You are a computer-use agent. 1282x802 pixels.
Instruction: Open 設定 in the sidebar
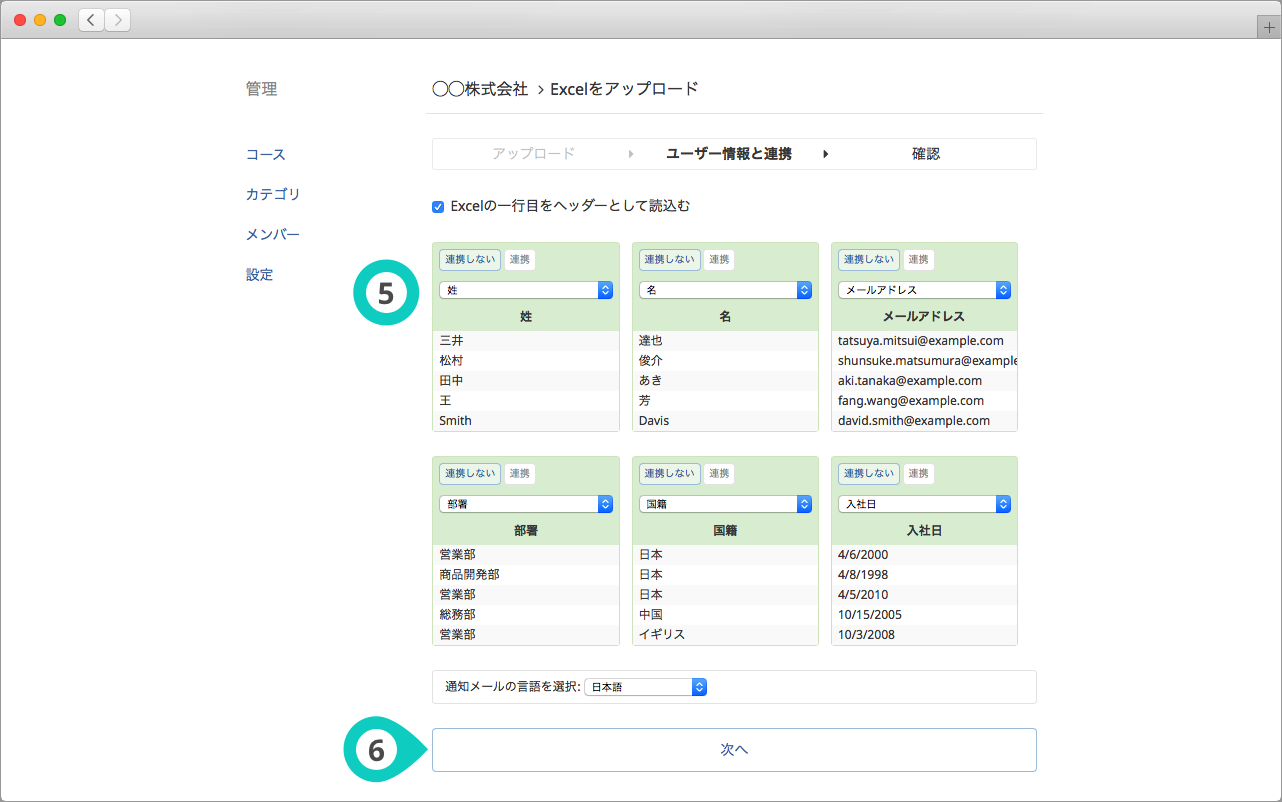tap(260, 275)
